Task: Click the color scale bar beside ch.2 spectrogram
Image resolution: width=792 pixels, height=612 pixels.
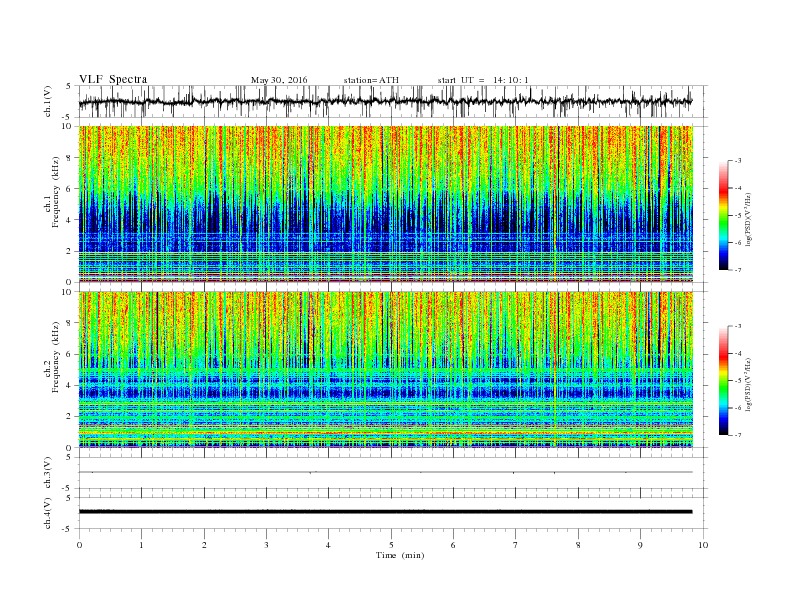Action: coord(723,380)
